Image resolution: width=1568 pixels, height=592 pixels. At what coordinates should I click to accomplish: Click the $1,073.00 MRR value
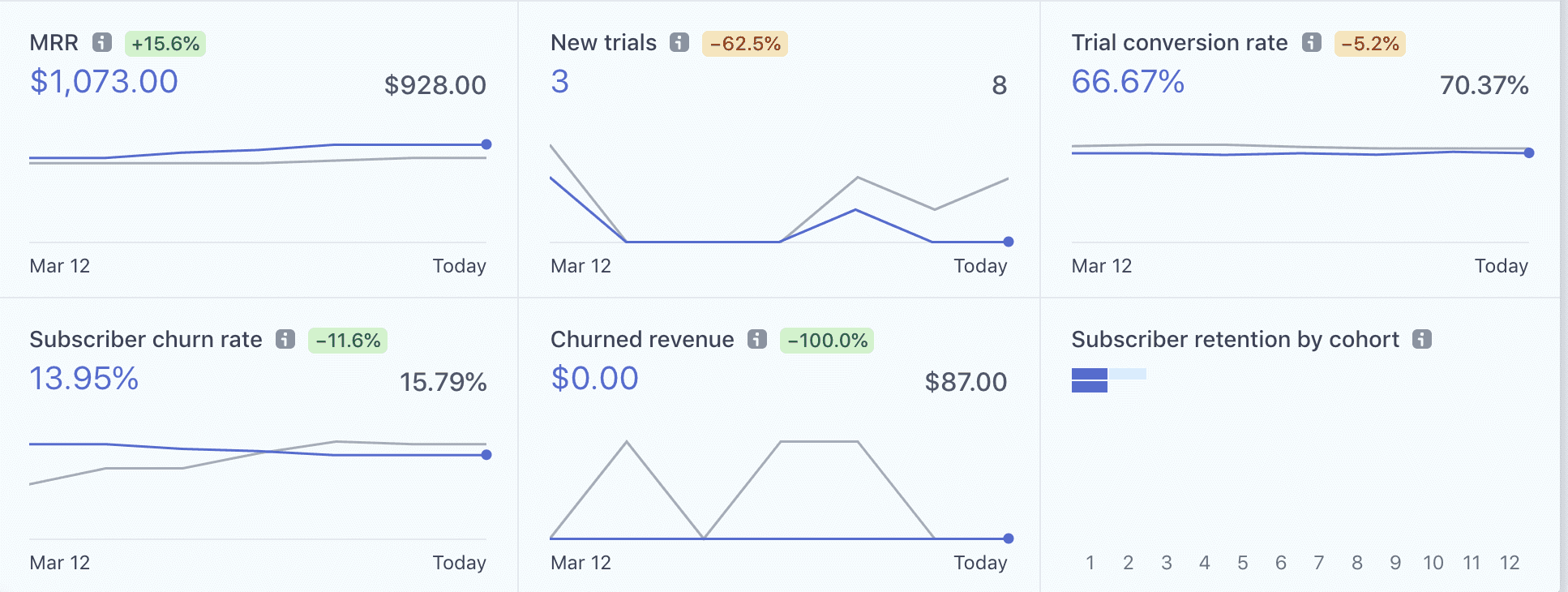102,81
